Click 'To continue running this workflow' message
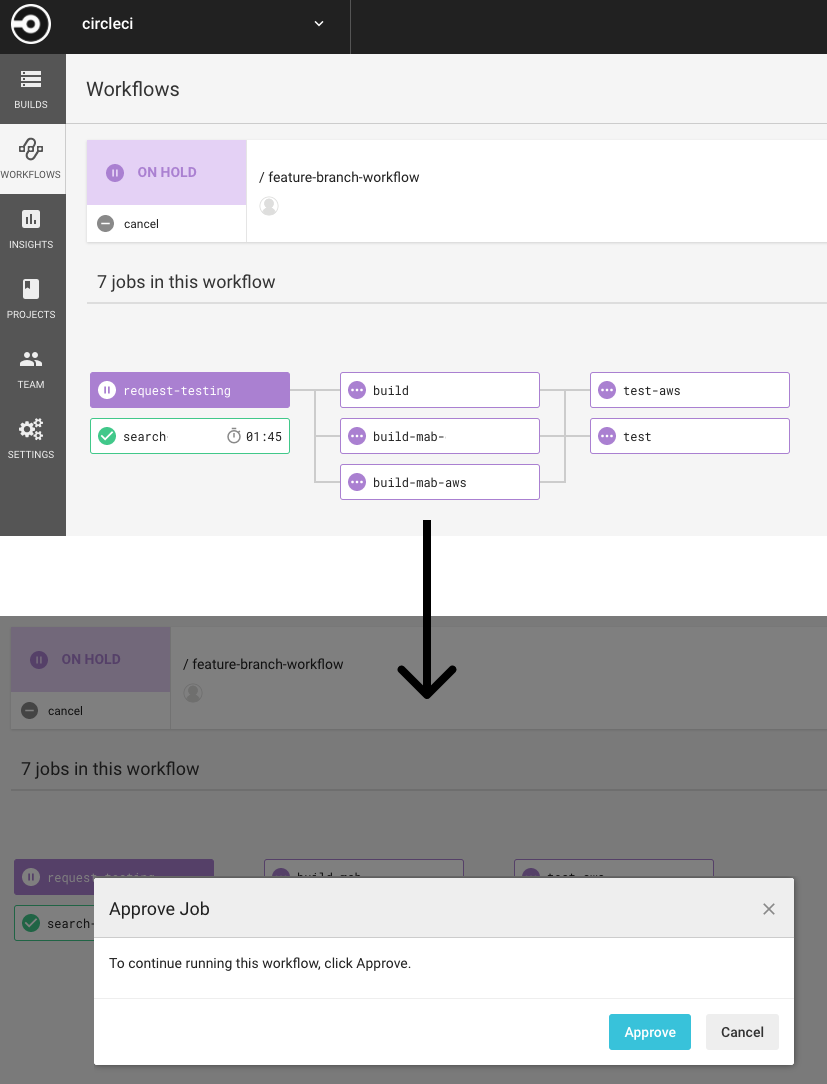827x1084 pixels. 260,963
